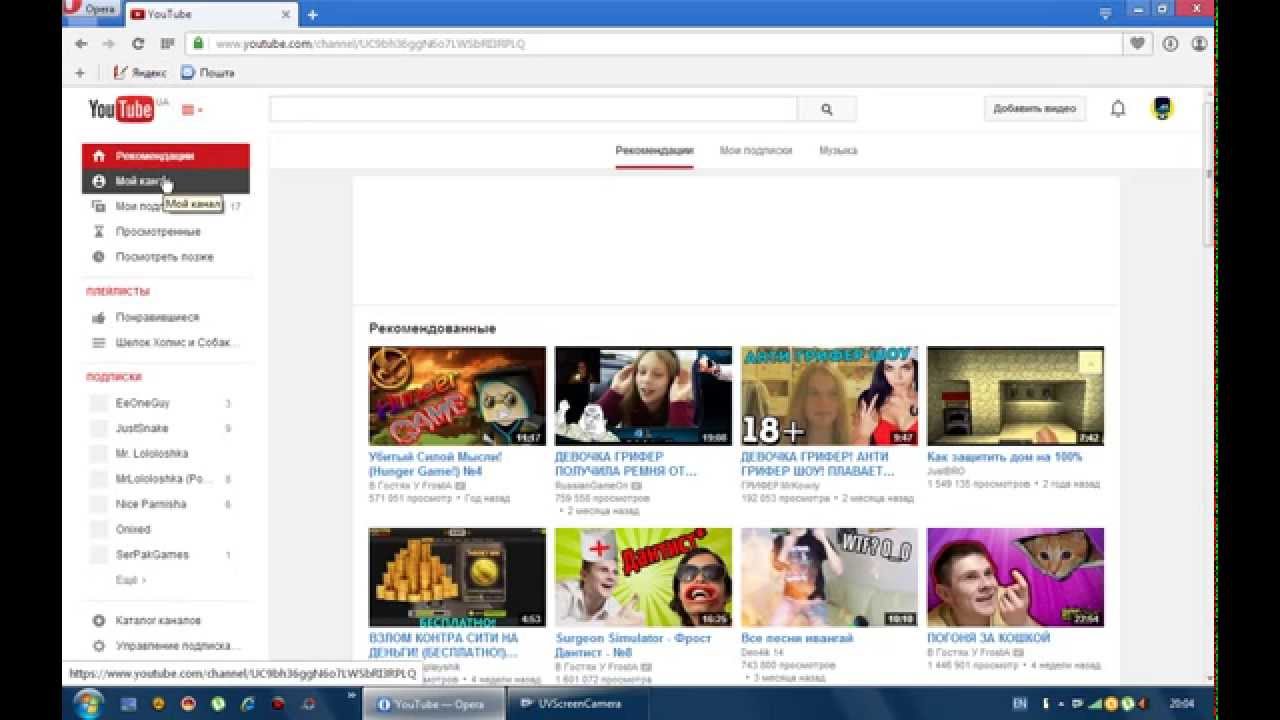The height and width of the screenshot is (720, 1280).
Task: Open Мой канал in sidebar
Action: pyautogui.click(x=166, y=181)
